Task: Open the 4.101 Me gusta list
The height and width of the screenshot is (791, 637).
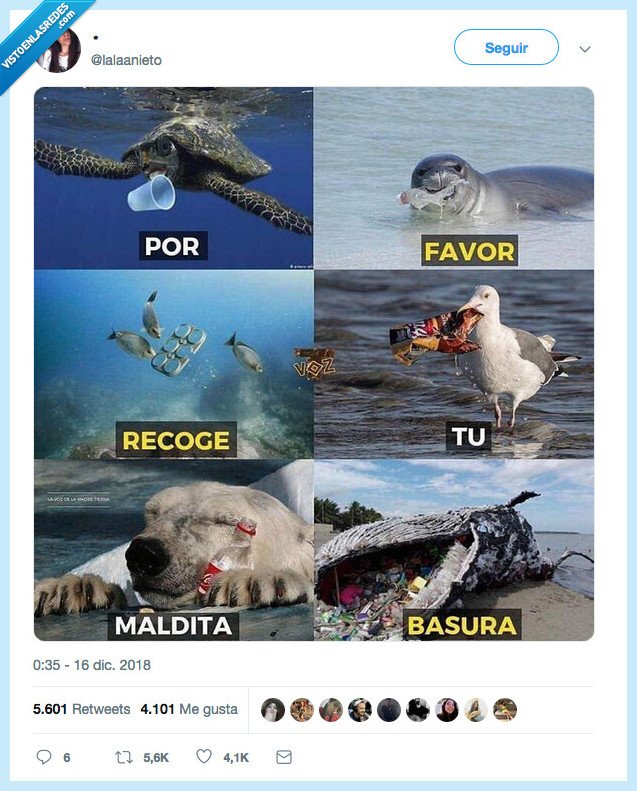Action: coord(189,709)
